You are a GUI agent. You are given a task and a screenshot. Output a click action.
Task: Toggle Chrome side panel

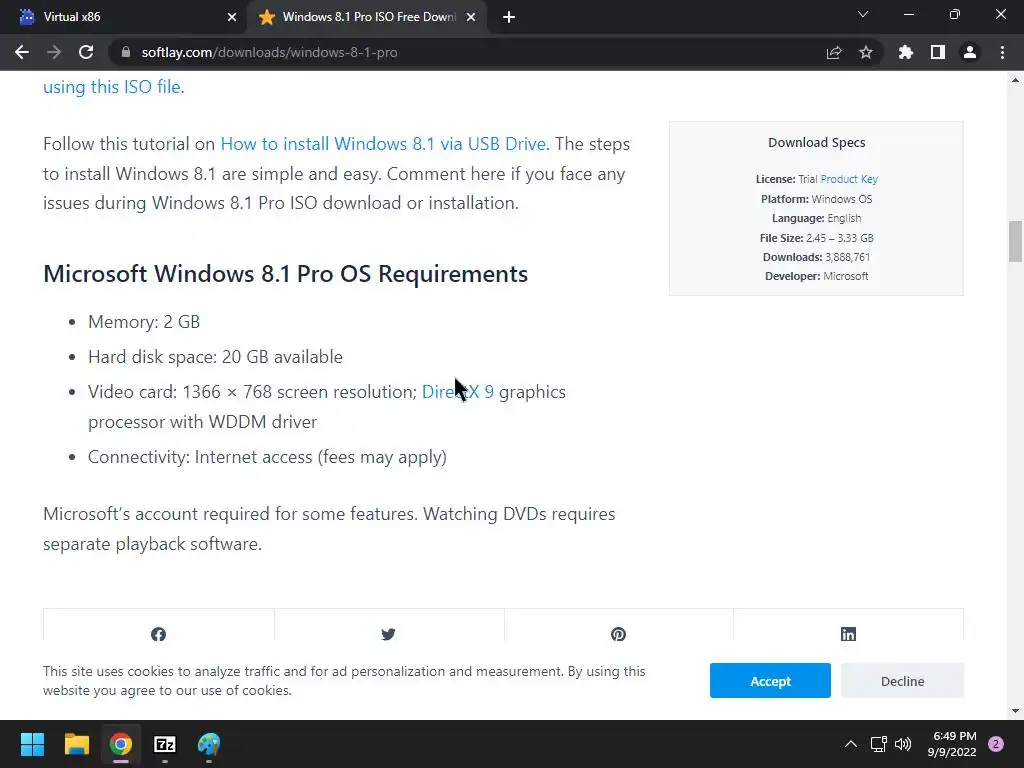[x=938, y=52]
